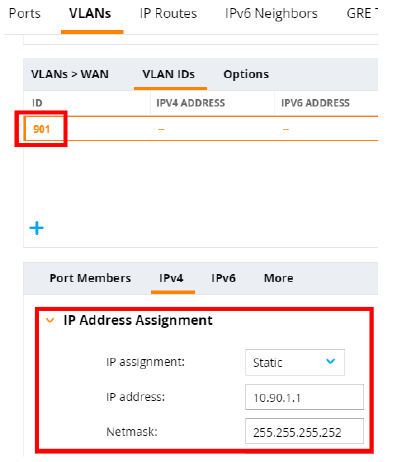This screenshot has width=401, height=462.
Task: Open the Options sub-tab
Action: coord(246,74)
